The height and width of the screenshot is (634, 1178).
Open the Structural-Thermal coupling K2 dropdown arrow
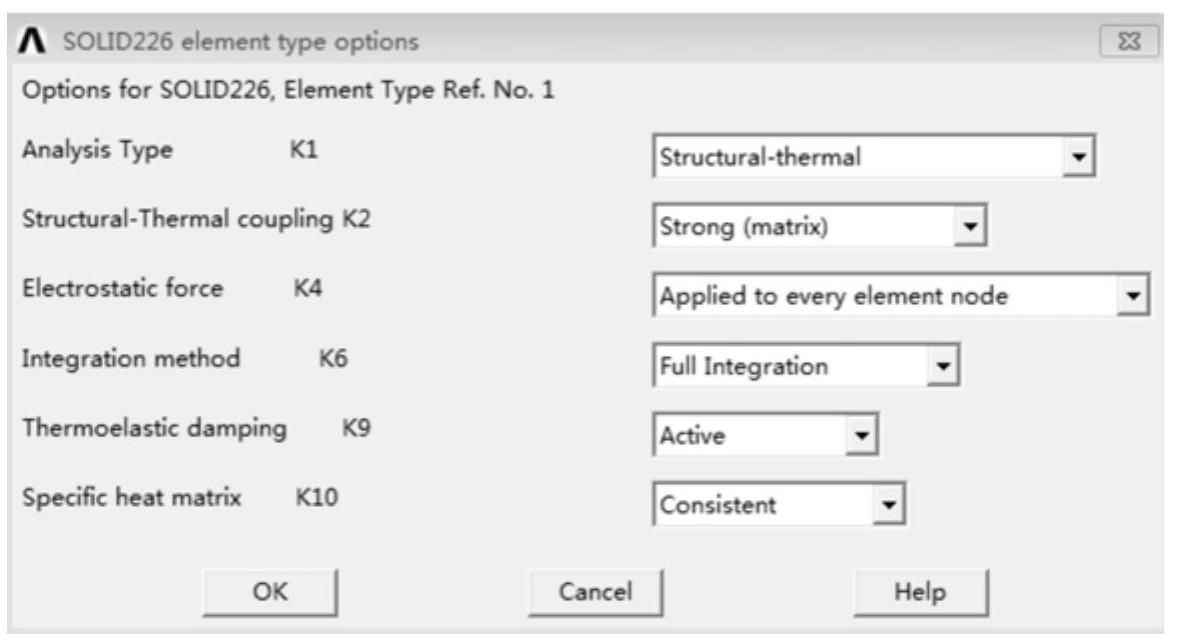click(x=968, y=229)
